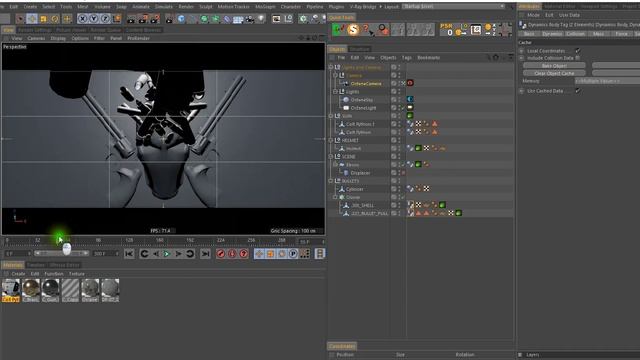Collapse the Lights and Camera layer group
Screen dimensions: 640x360
(x=331, y=67)
